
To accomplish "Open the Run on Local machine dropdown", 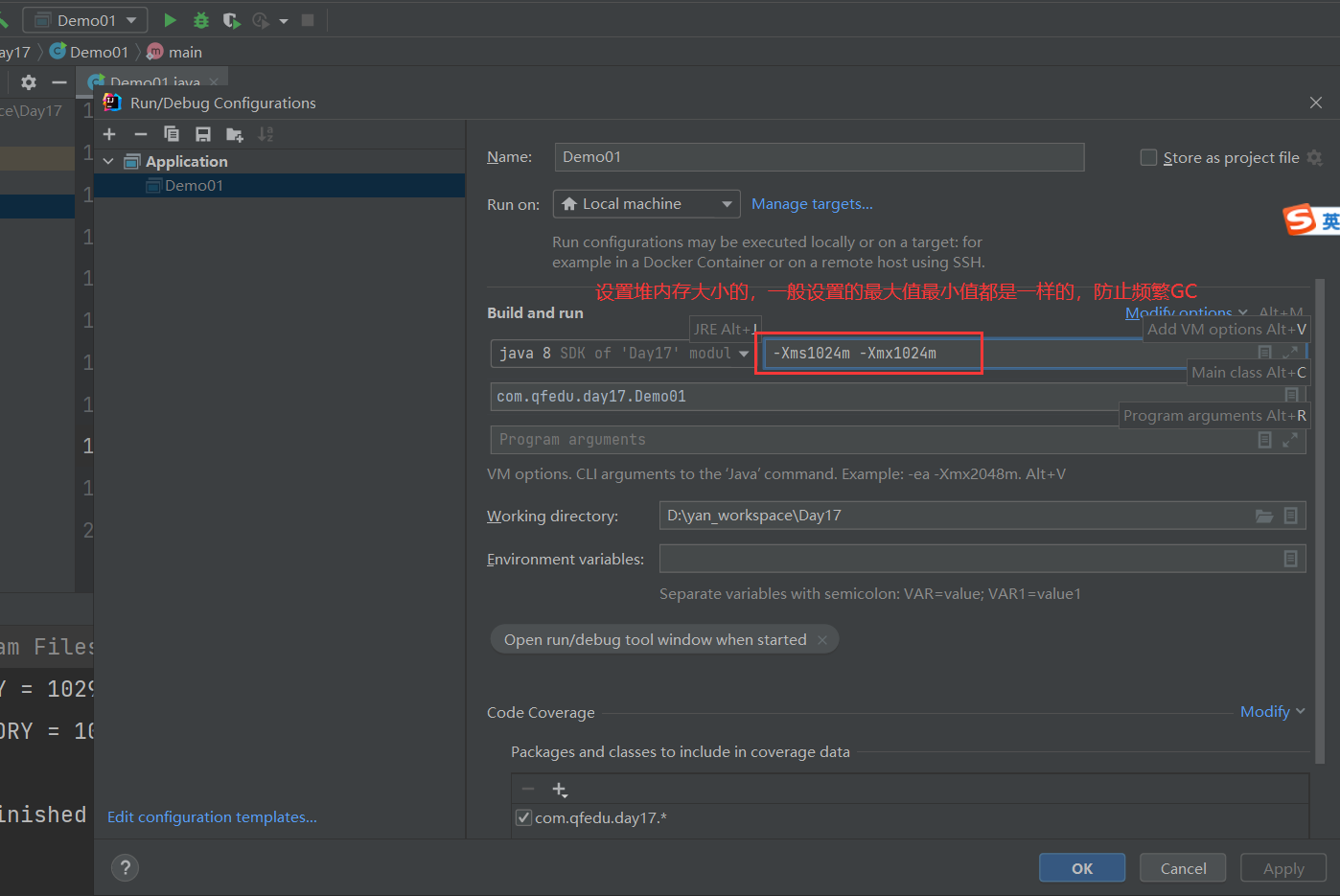I will coord(646,204).
